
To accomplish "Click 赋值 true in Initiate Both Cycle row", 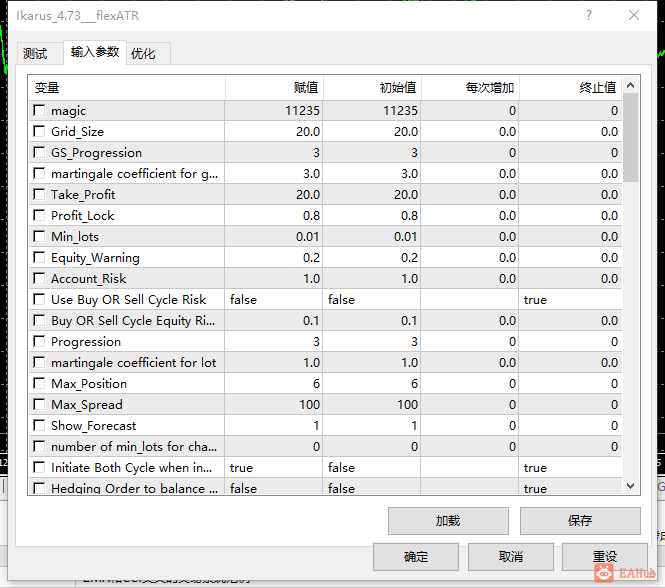I will pyautogui.click(x=274, y=468).
